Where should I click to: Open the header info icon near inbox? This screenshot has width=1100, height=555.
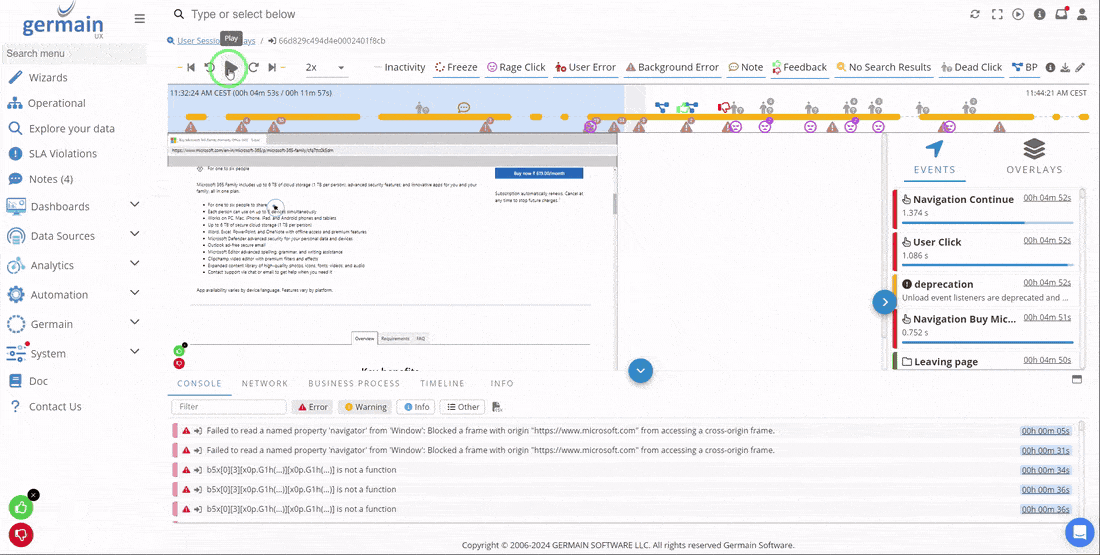coord(1040,14)
